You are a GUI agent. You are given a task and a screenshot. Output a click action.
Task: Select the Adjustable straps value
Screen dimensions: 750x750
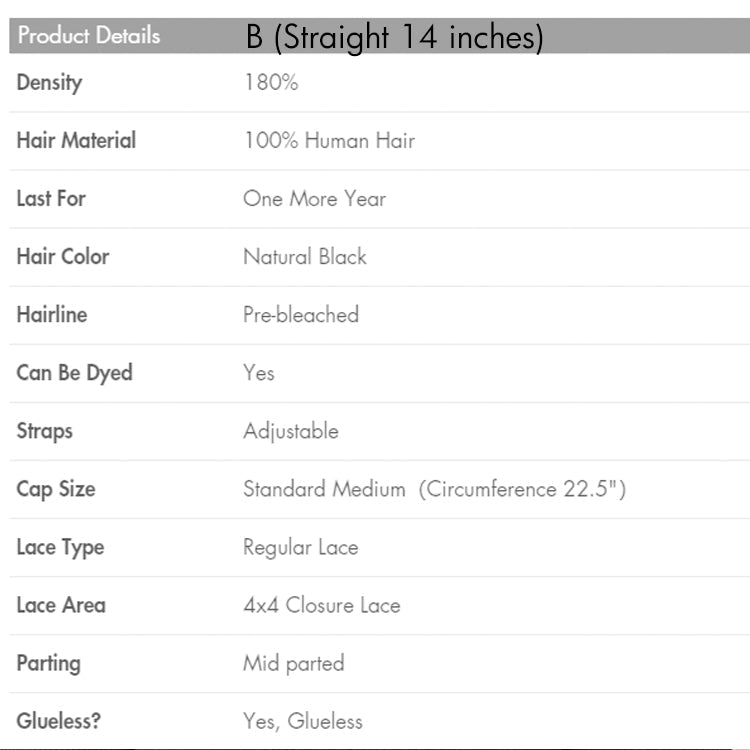[x=291, y=431]
